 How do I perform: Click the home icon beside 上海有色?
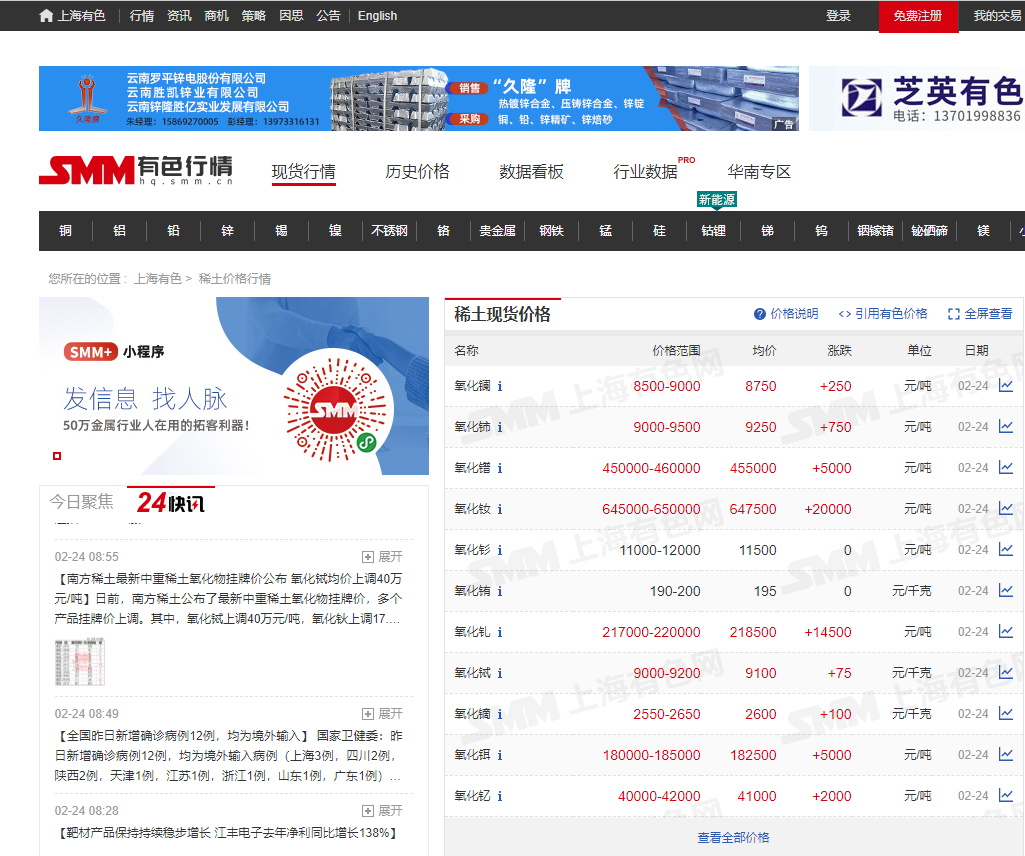[x=46, y=16]
